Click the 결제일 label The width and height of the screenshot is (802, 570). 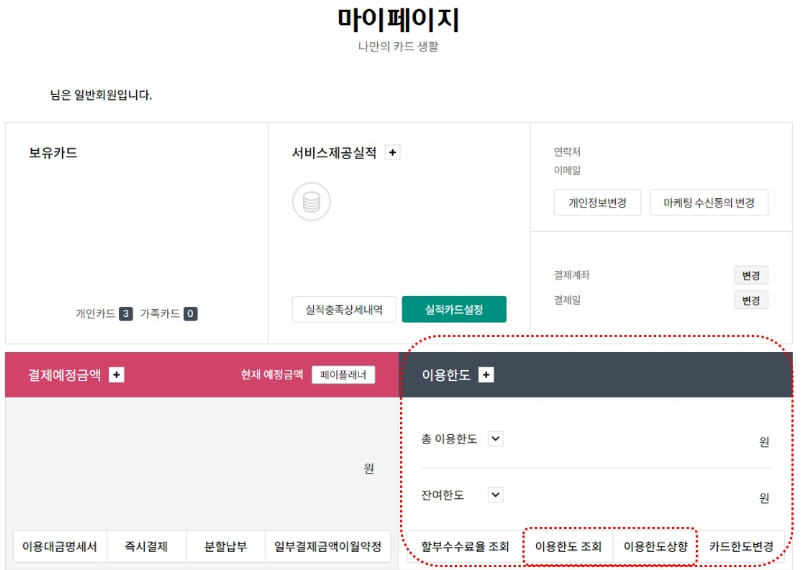tap(567, 300)
